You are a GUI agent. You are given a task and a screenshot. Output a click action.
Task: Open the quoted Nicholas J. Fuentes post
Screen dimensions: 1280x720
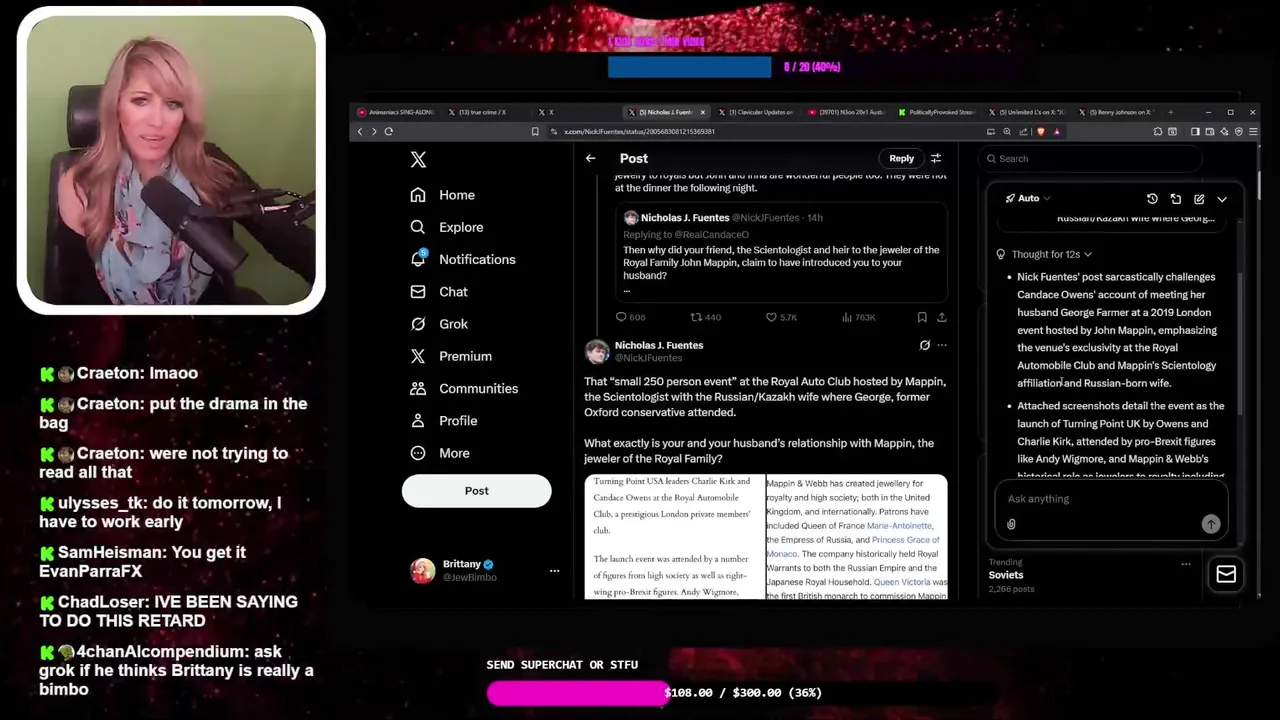click(781, 252)
